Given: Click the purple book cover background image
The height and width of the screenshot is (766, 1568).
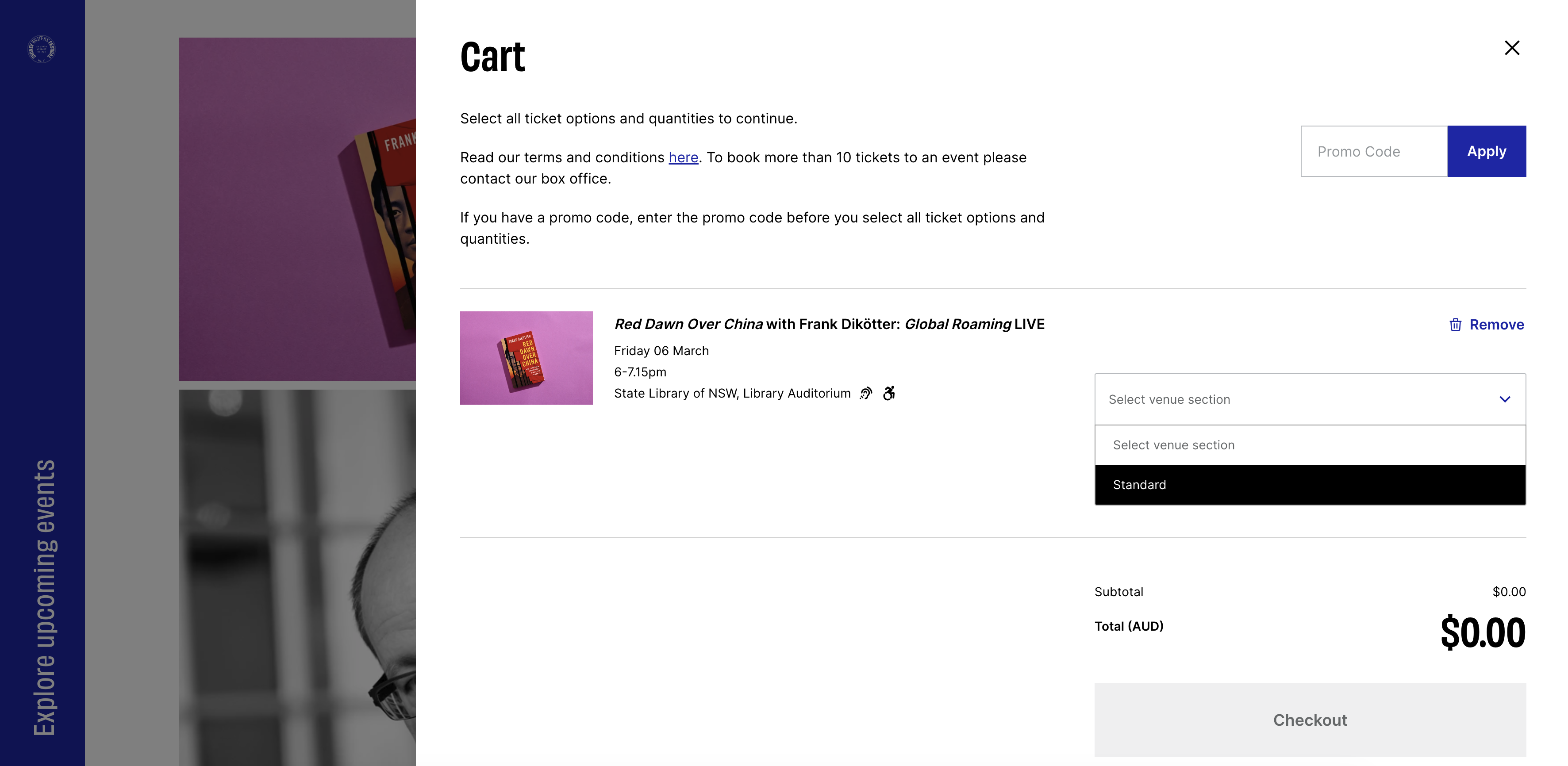Looking at the screenshot, I should 297,209.
